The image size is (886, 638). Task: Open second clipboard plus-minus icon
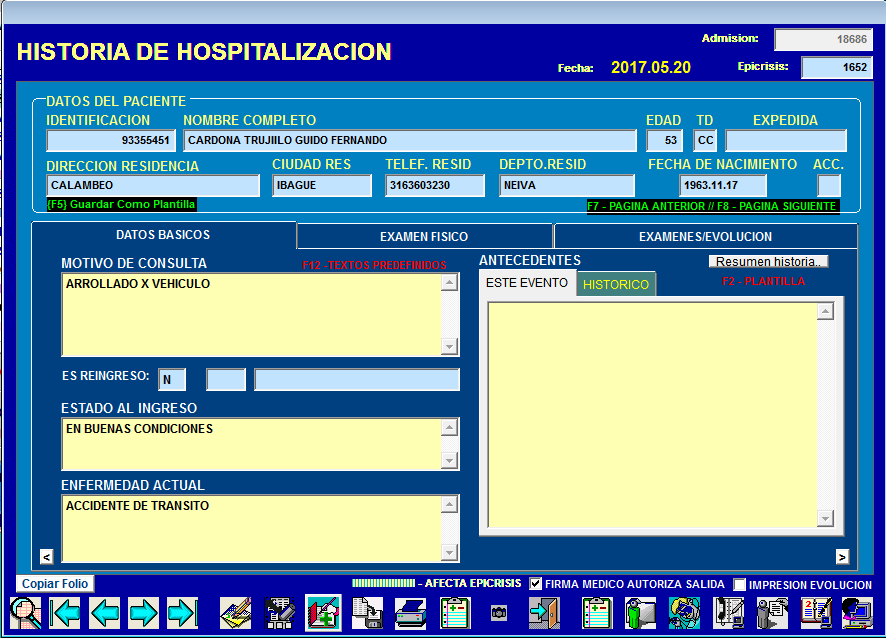pos(597,613)
